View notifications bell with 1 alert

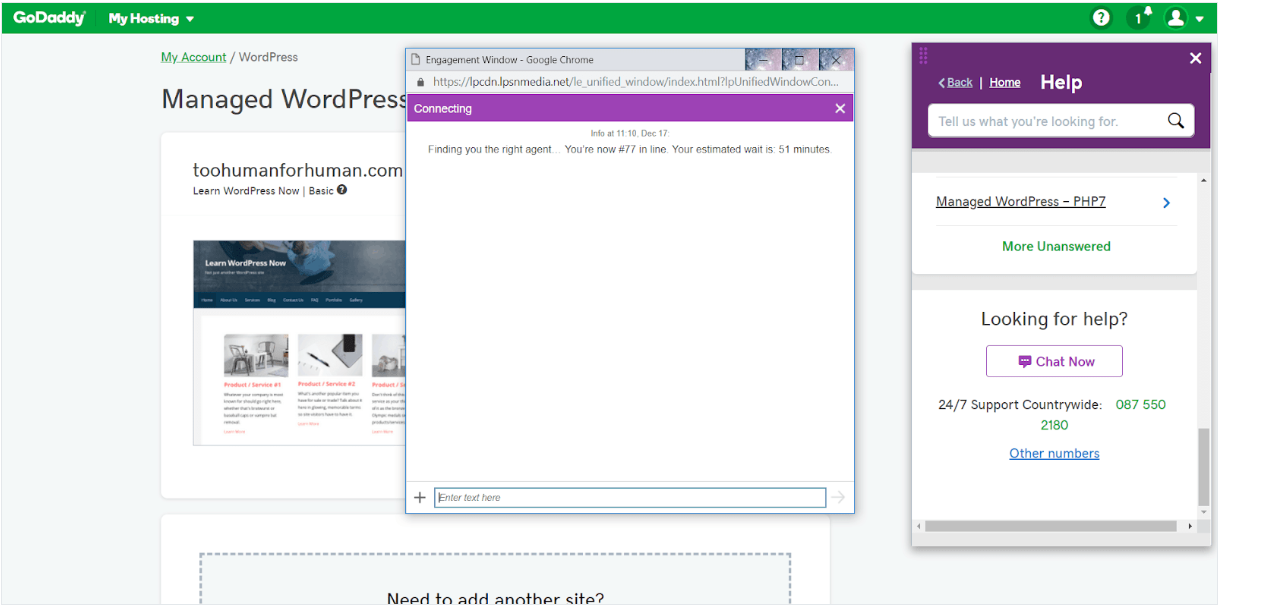tap(1139, 17)
